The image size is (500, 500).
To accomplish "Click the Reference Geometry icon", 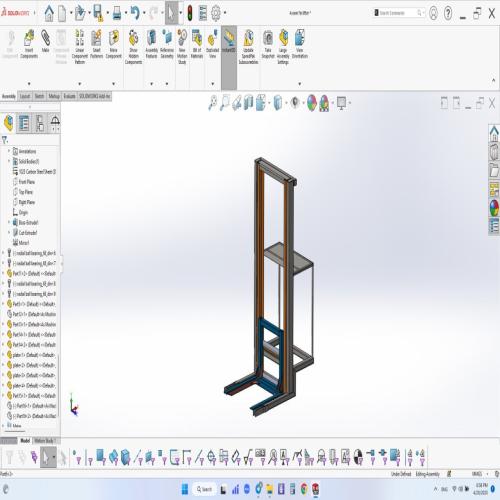I will pos(167,44).
